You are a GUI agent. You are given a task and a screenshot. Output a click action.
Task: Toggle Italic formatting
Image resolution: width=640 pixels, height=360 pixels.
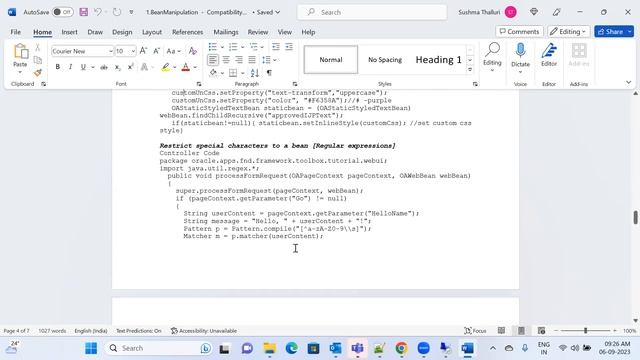(x=70, y=67)
